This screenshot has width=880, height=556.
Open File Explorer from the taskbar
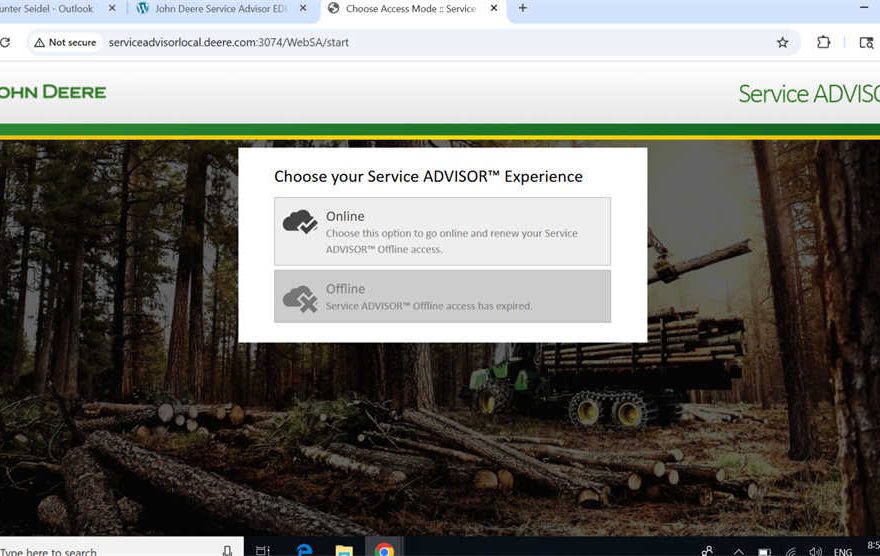(x=344, y=550)
